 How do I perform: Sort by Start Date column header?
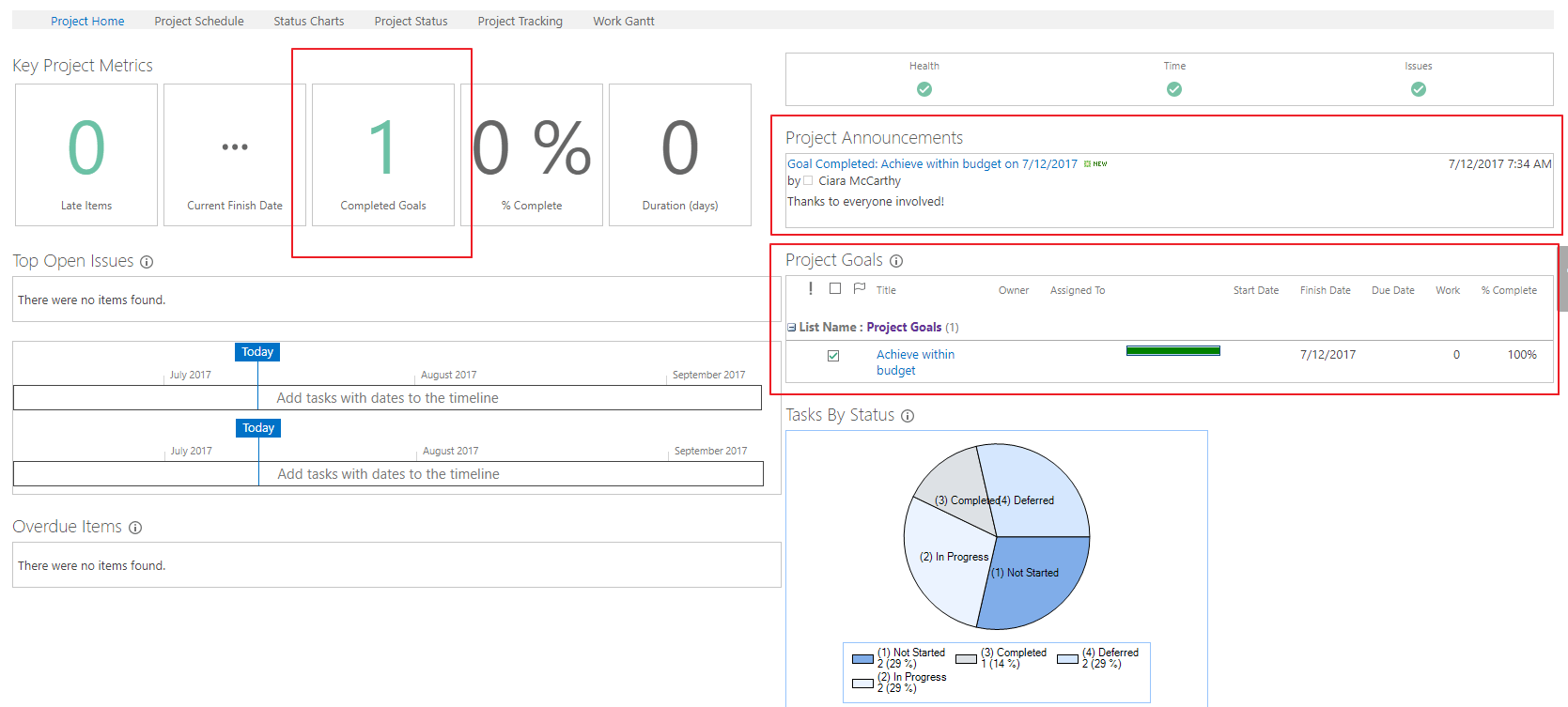pos(1256,290)
